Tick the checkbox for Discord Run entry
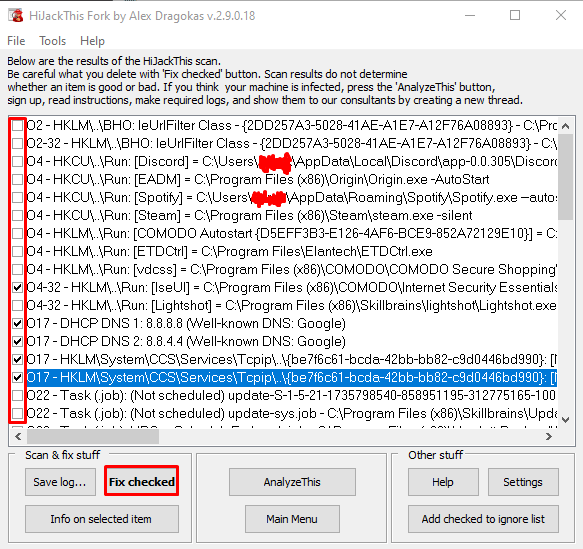 17,162
